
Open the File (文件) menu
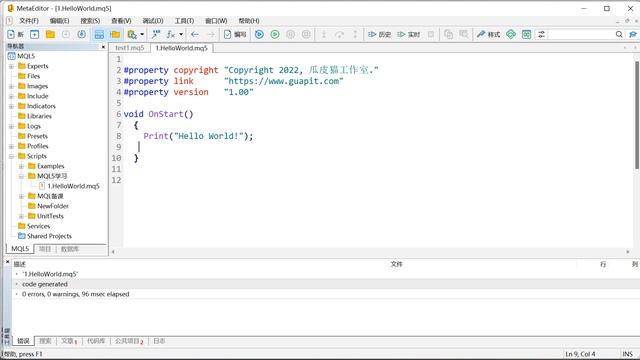click(29, 21)
